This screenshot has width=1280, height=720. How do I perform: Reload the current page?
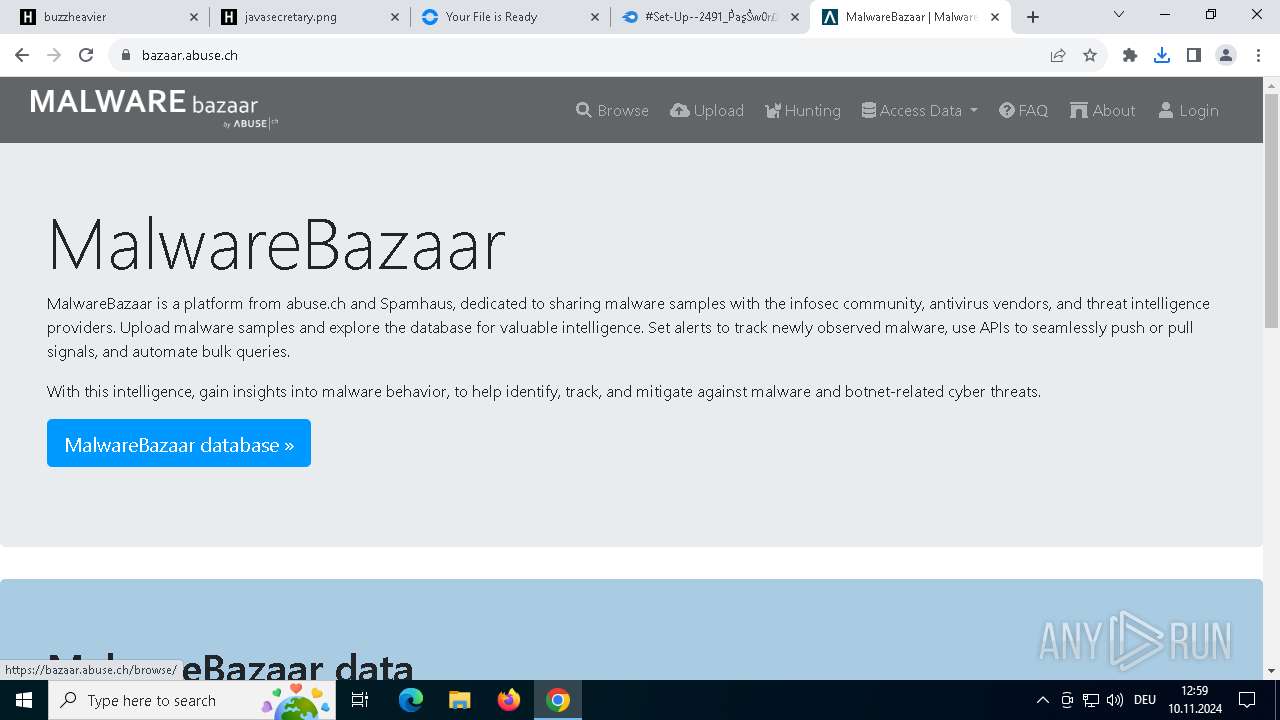86,55
